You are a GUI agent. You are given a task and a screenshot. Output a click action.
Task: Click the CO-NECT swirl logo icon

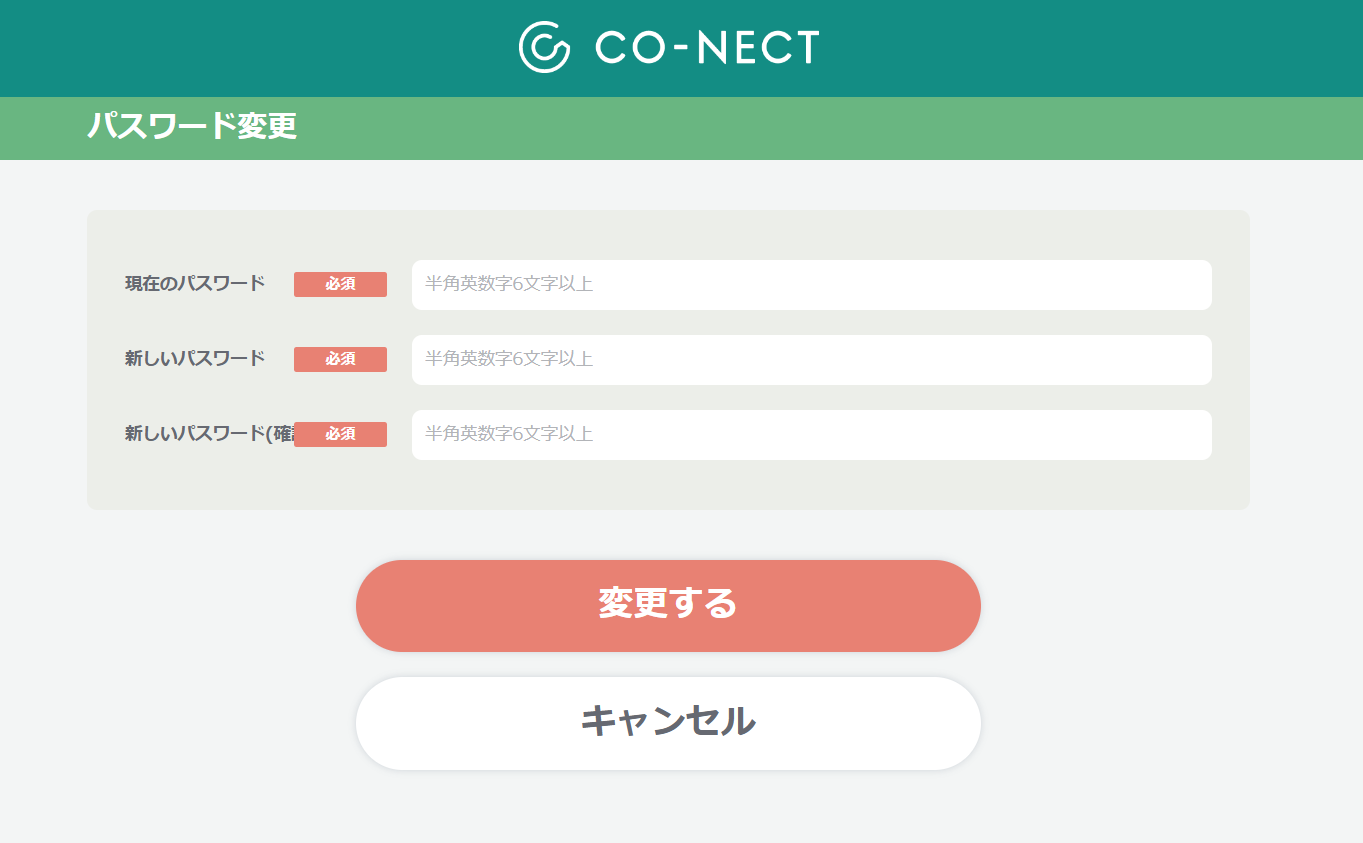click(x=544, y=47)
